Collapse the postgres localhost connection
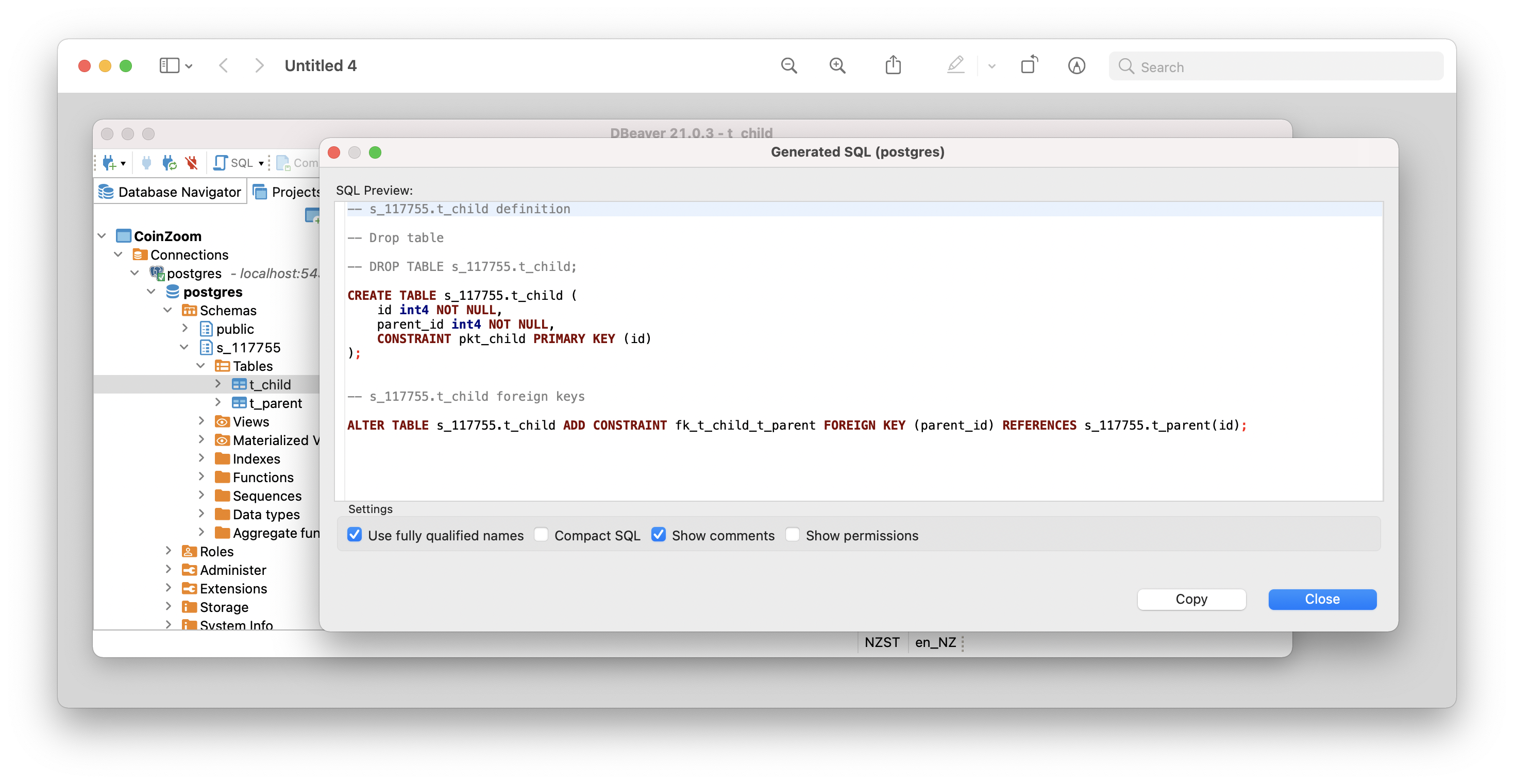This screenshot has height=784, width=1514. click(x=134, y=272)
